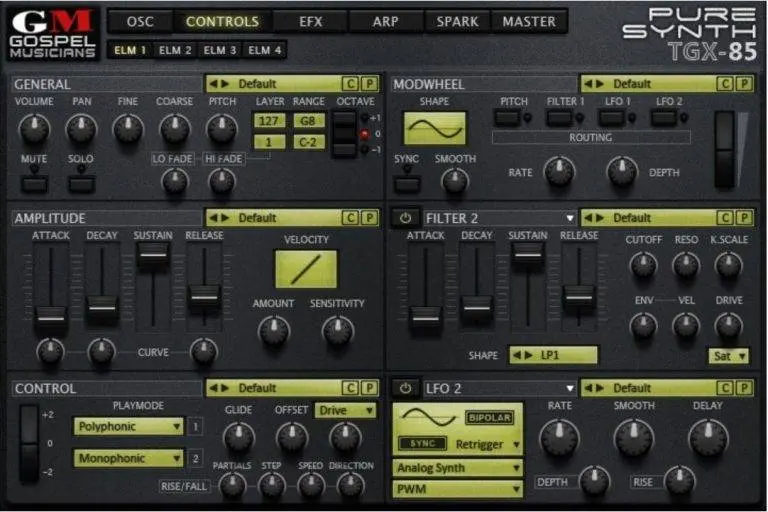Enable the Modwheel LFO 1 routing switch
The width and height of the screenshot is (768, 512).
tap(612, 118)
